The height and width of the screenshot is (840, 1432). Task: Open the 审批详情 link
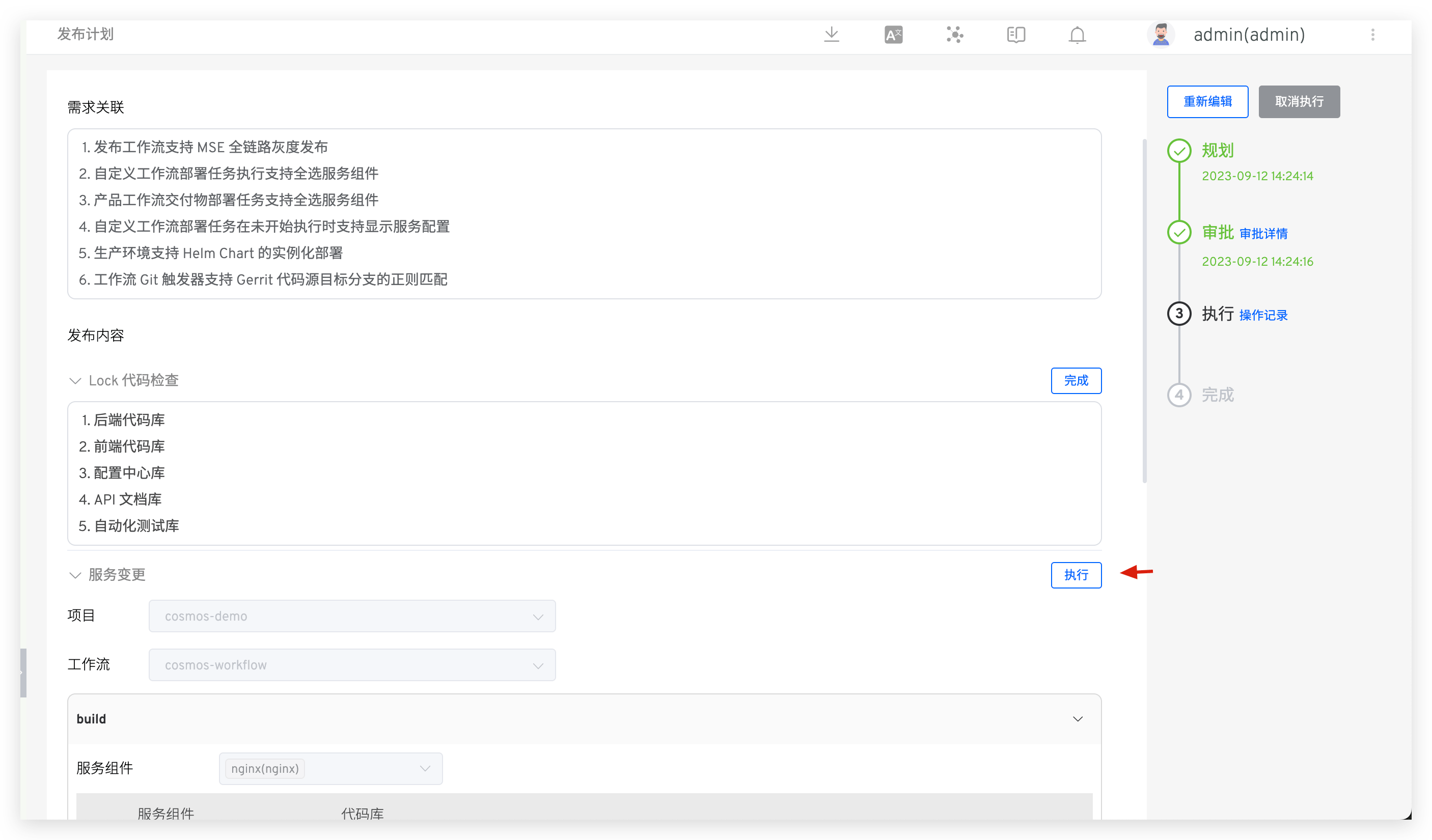(x=1263, y=234)
